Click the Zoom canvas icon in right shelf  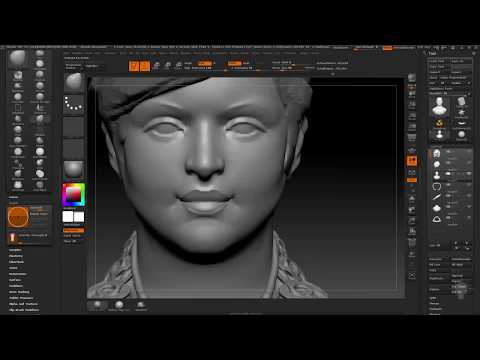[412, 105]
